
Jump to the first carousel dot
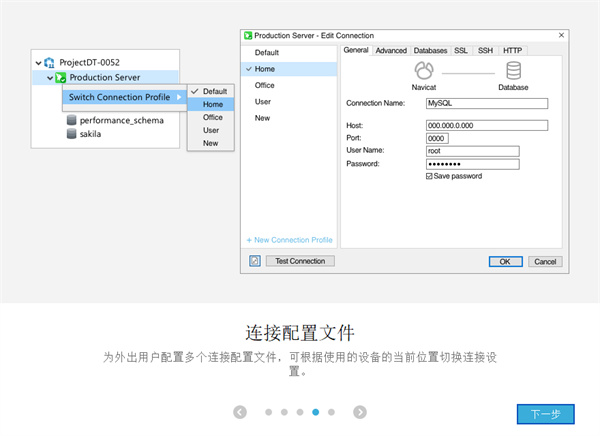(269, 412)
